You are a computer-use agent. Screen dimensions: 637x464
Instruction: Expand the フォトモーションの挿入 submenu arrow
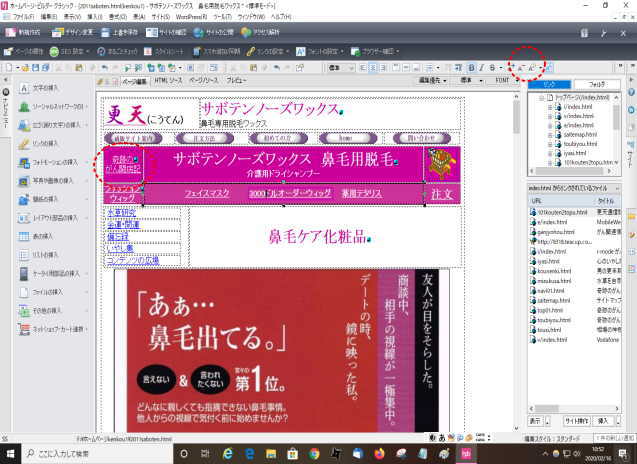[x=87, y=162]
